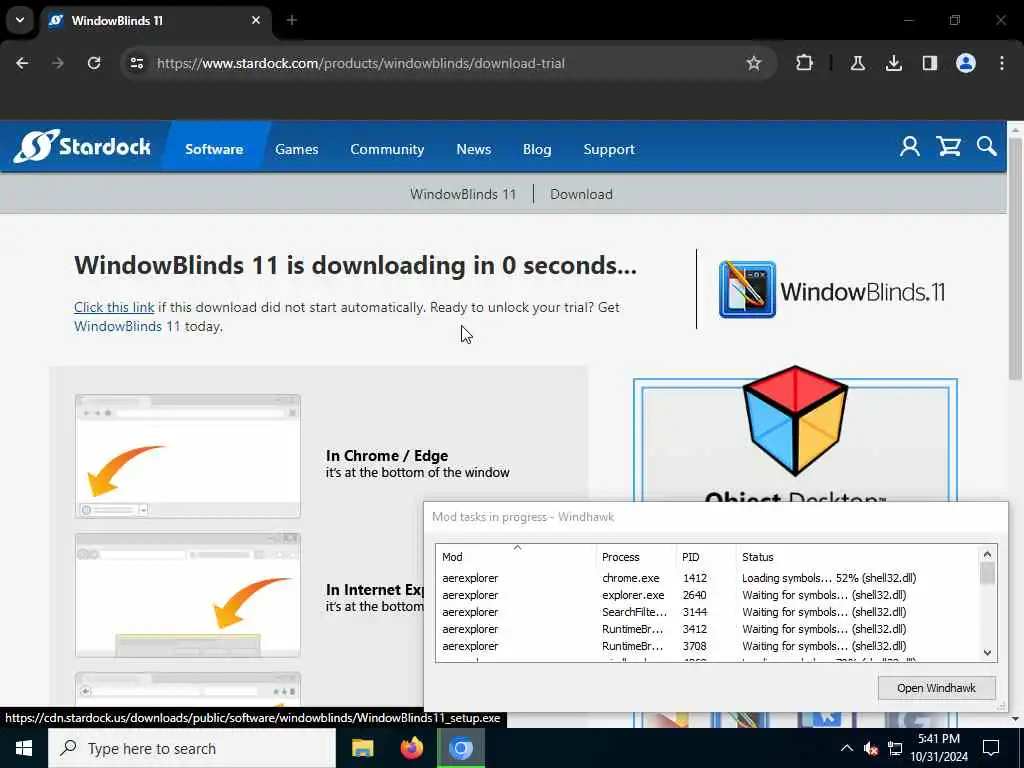Open the Blog nav item
Screen dimensions: 1024x768
(x=537, y=149)
